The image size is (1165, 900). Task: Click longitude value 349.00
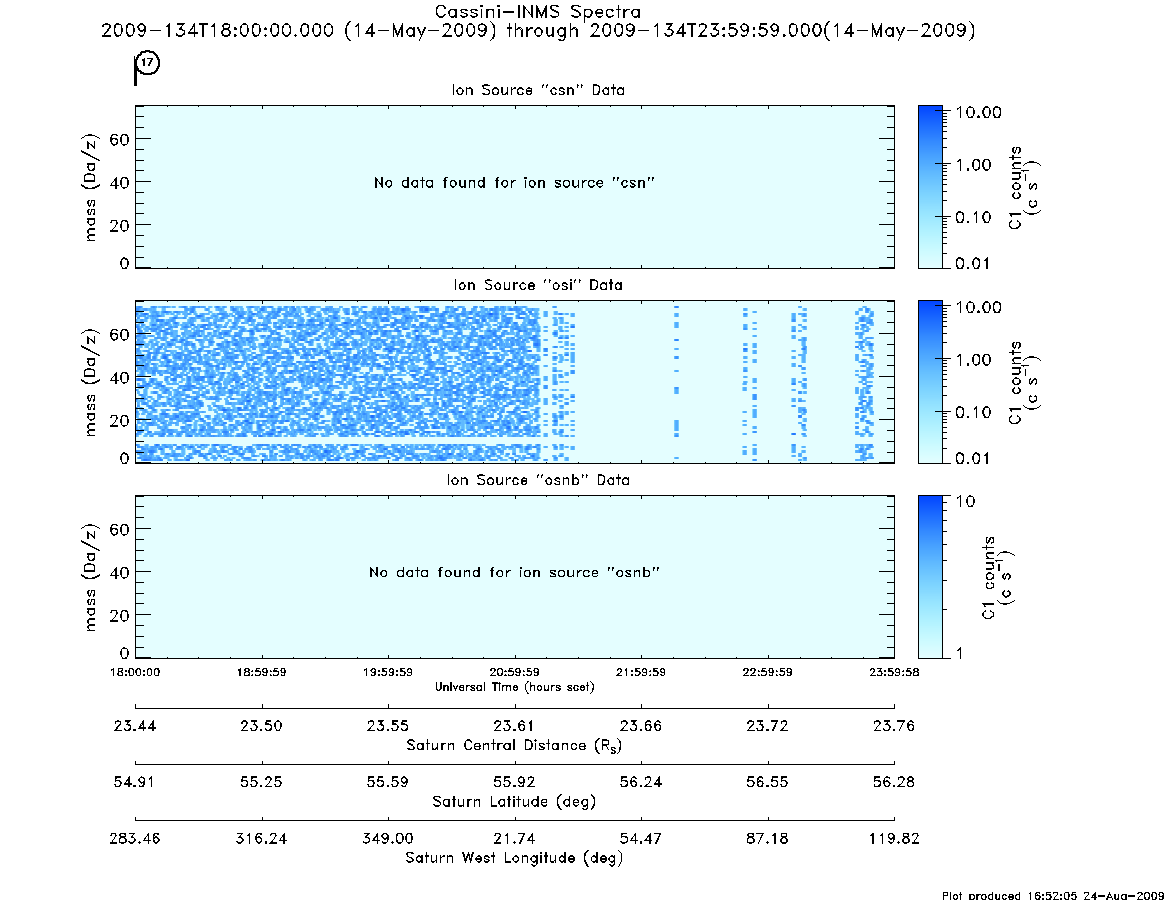tap(388, 838)
